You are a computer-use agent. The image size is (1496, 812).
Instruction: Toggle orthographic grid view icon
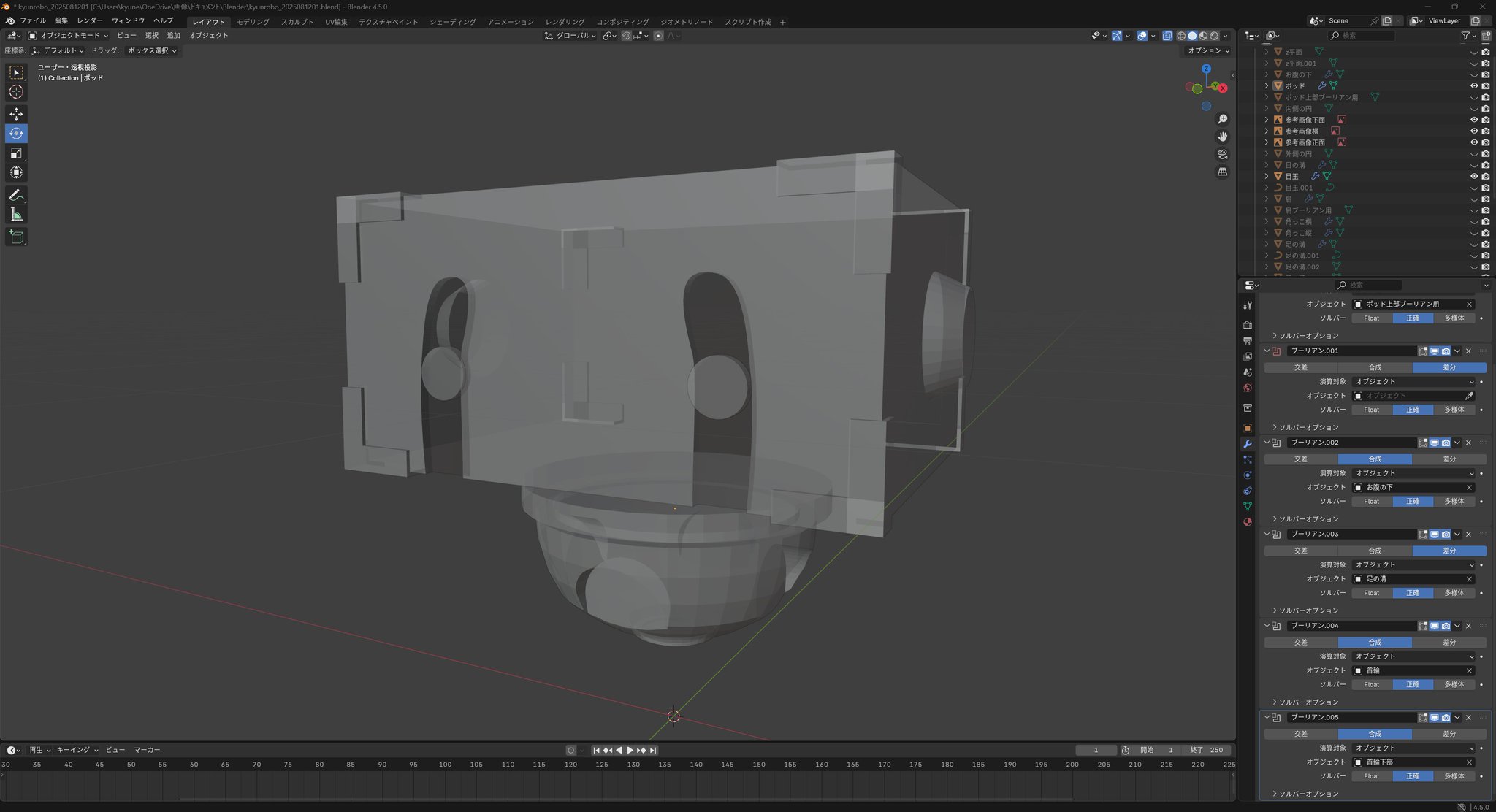[x=1222, y=172]
